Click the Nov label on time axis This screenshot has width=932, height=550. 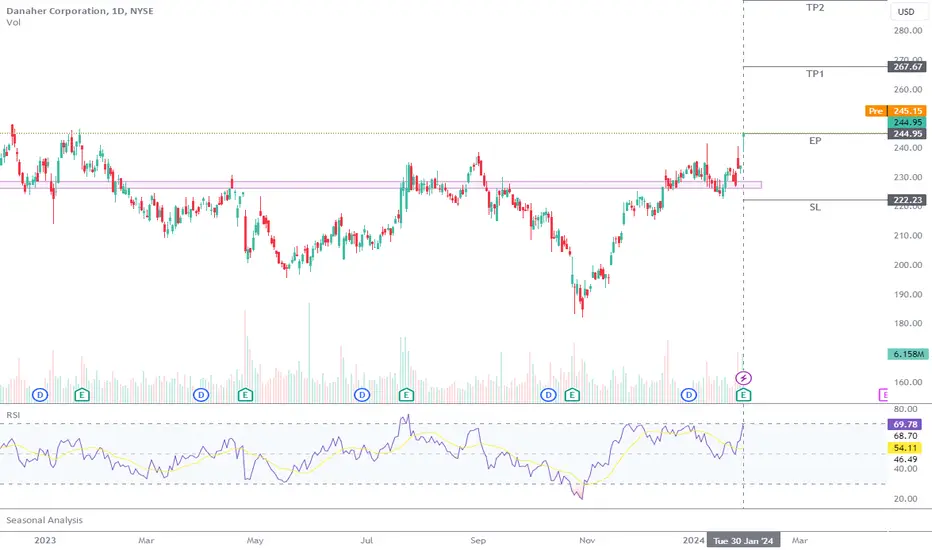point(587,540)
